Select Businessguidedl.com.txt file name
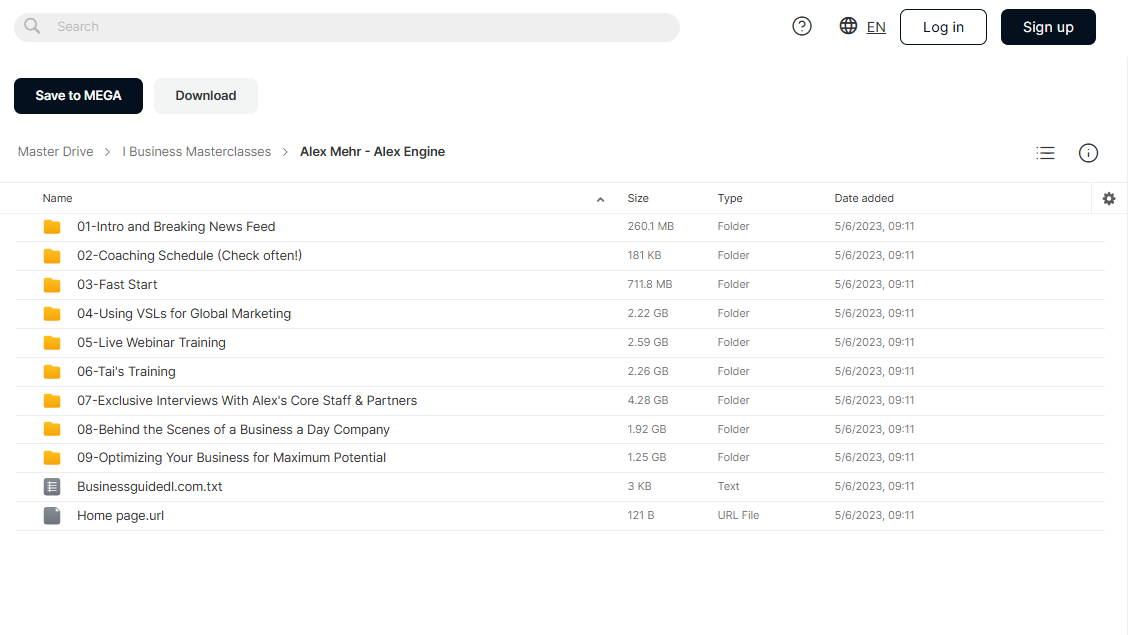The height and width of the screenshot is (635, 1128). [x=150, y=487]
